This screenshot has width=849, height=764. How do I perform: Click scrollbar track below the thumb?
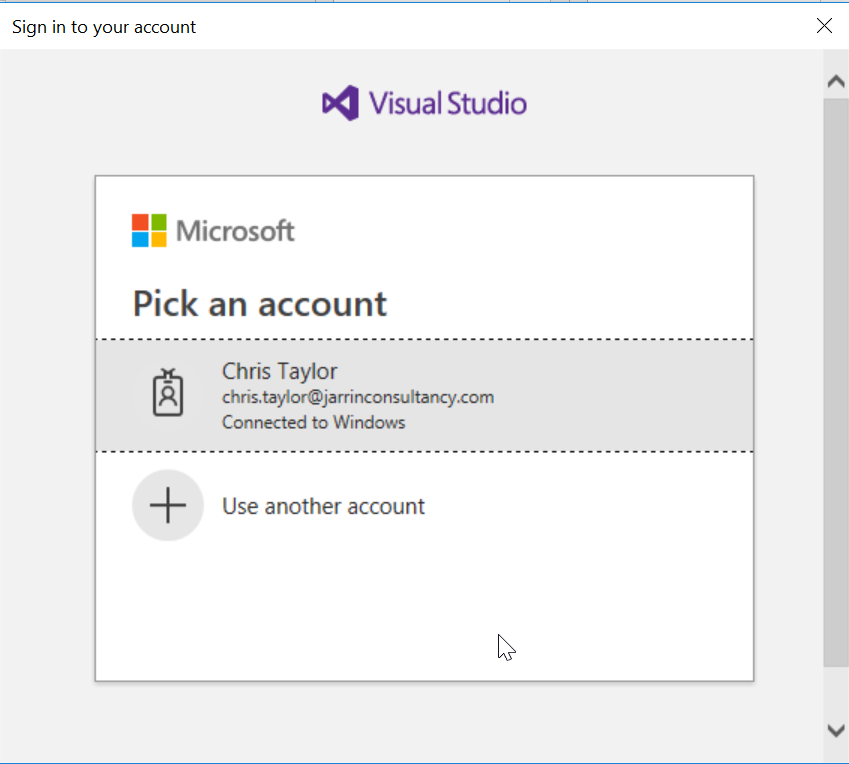(836, 690)
